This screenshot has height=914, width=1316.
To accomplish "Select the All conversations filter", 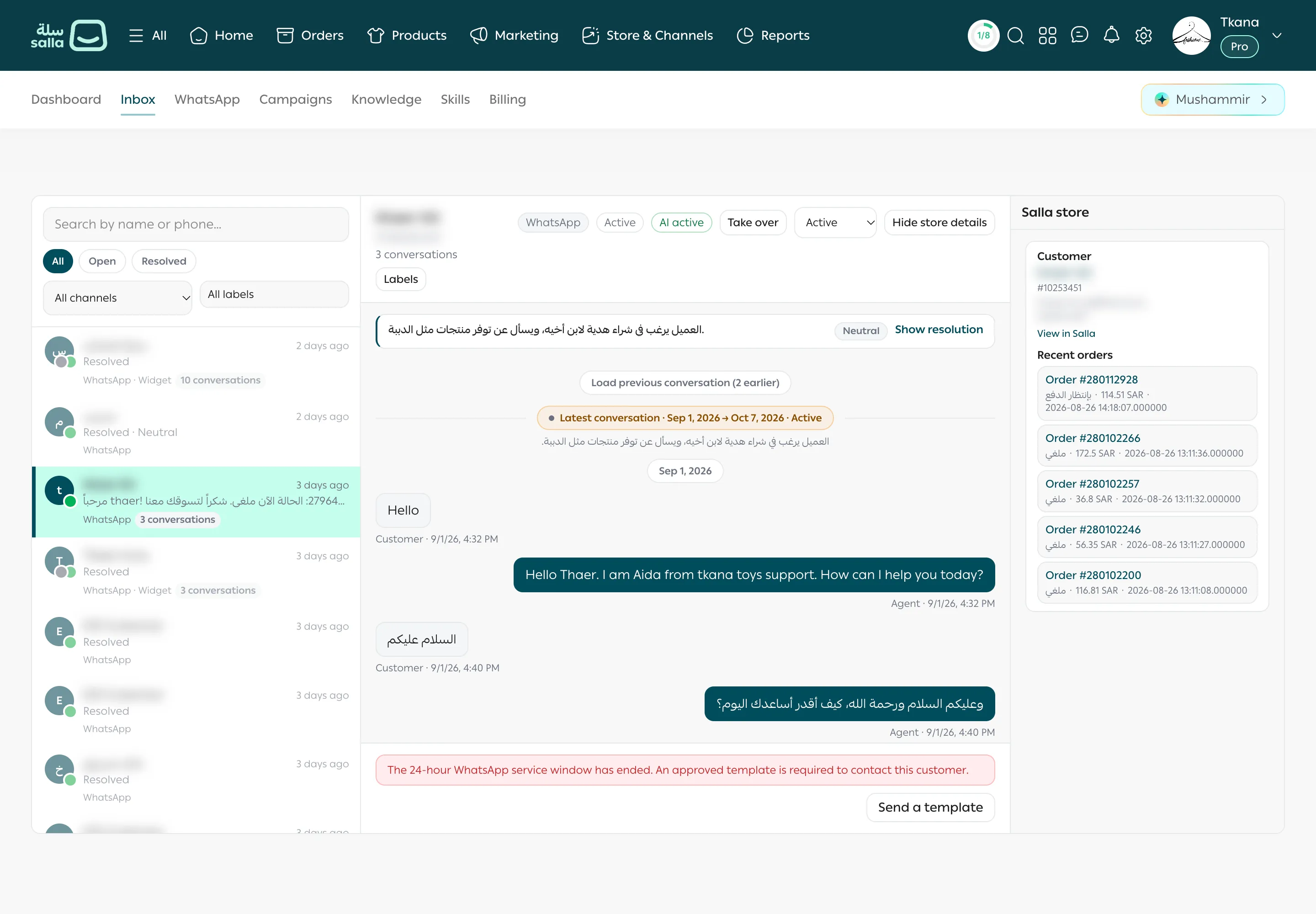I will pyautogui.click(x=58, y=261).
